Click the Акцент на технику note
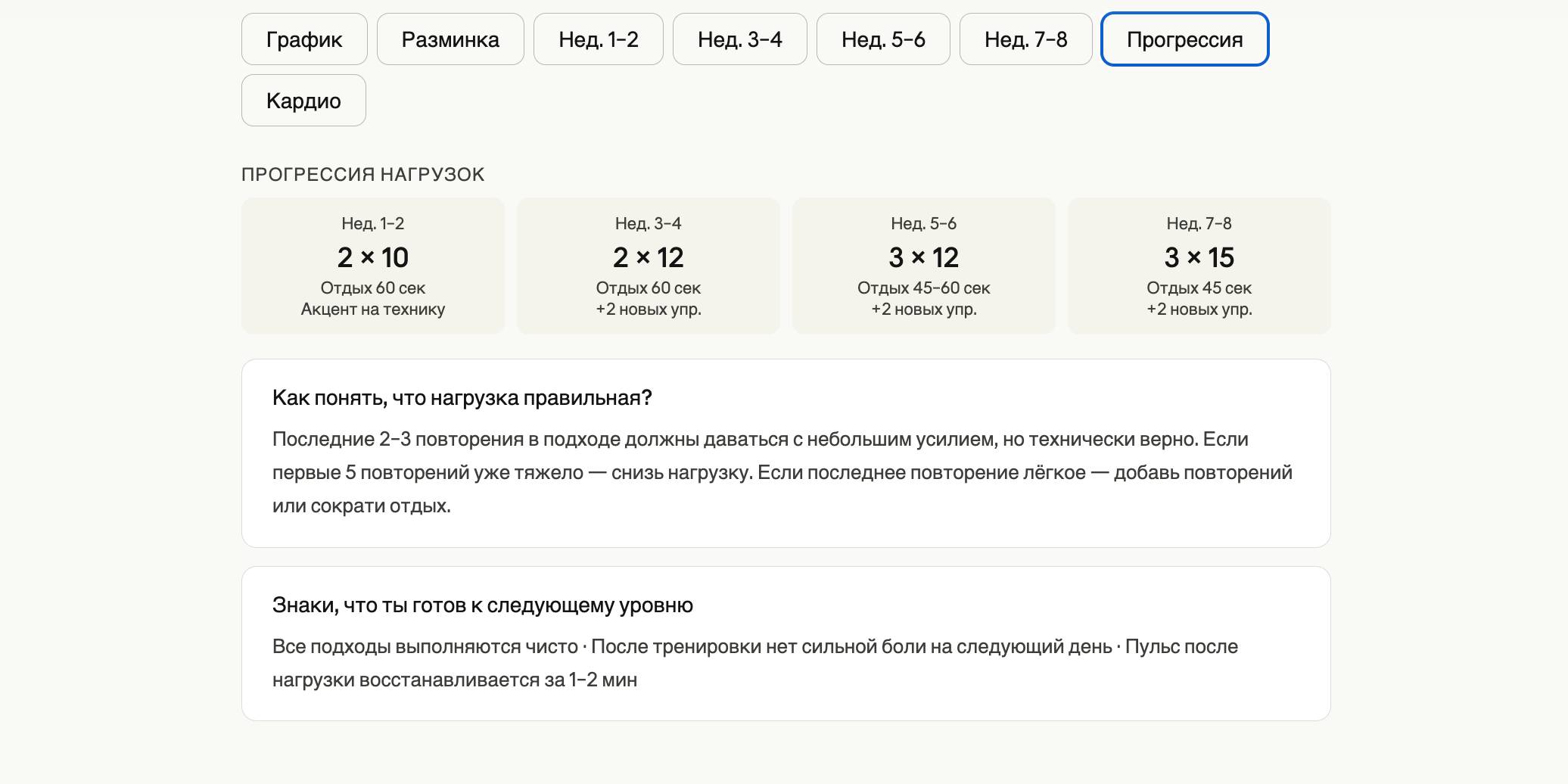Image resolution: width=1568 pixels, height=784 pixels. point(372,310)
